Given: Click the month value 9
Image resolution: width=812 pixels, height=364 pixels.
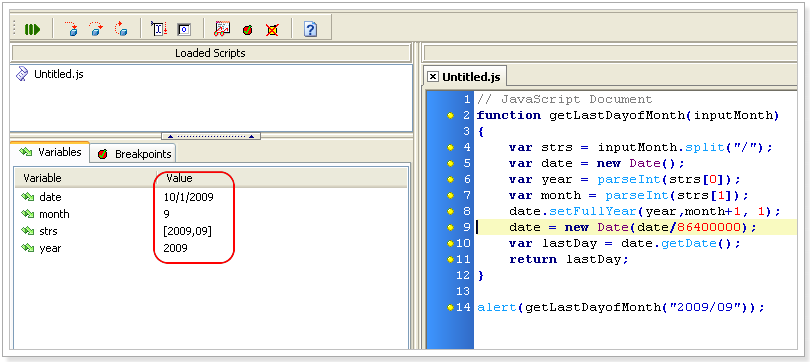Looking at the screenshot, I should point(166,214).
